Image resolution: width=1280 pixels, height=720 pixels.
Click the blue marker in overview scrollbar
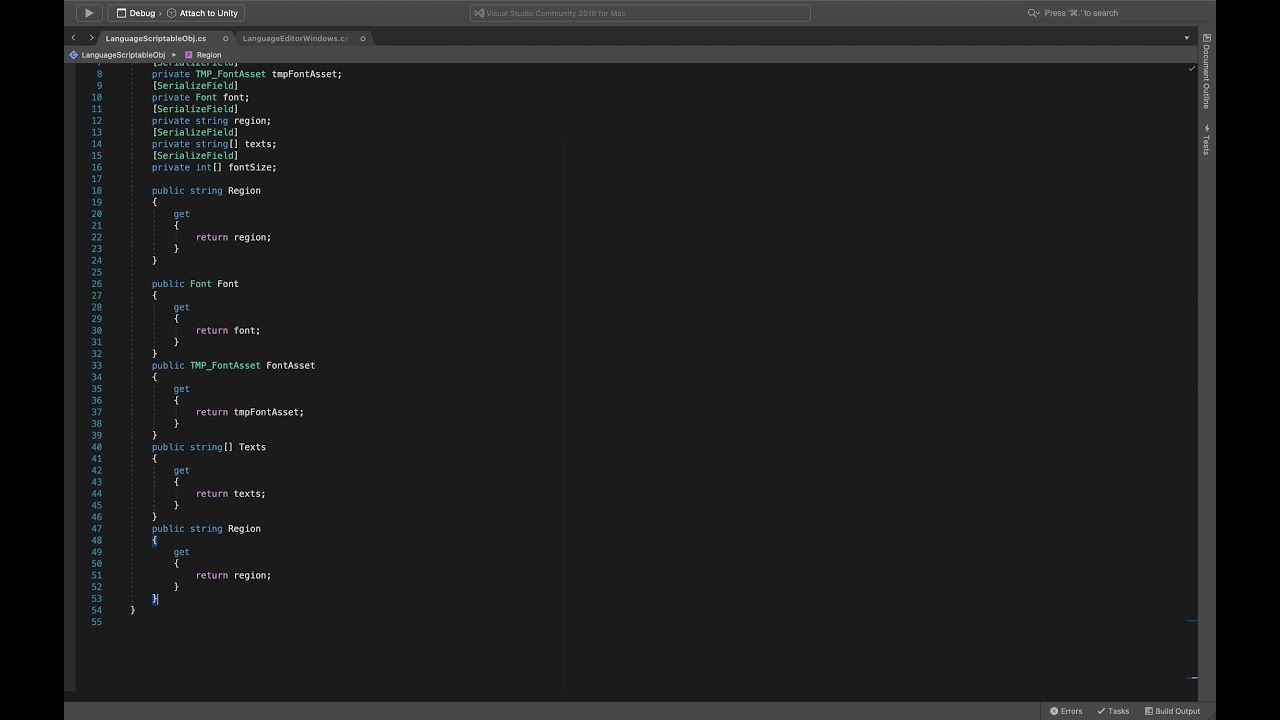(x=1192, y=621)
